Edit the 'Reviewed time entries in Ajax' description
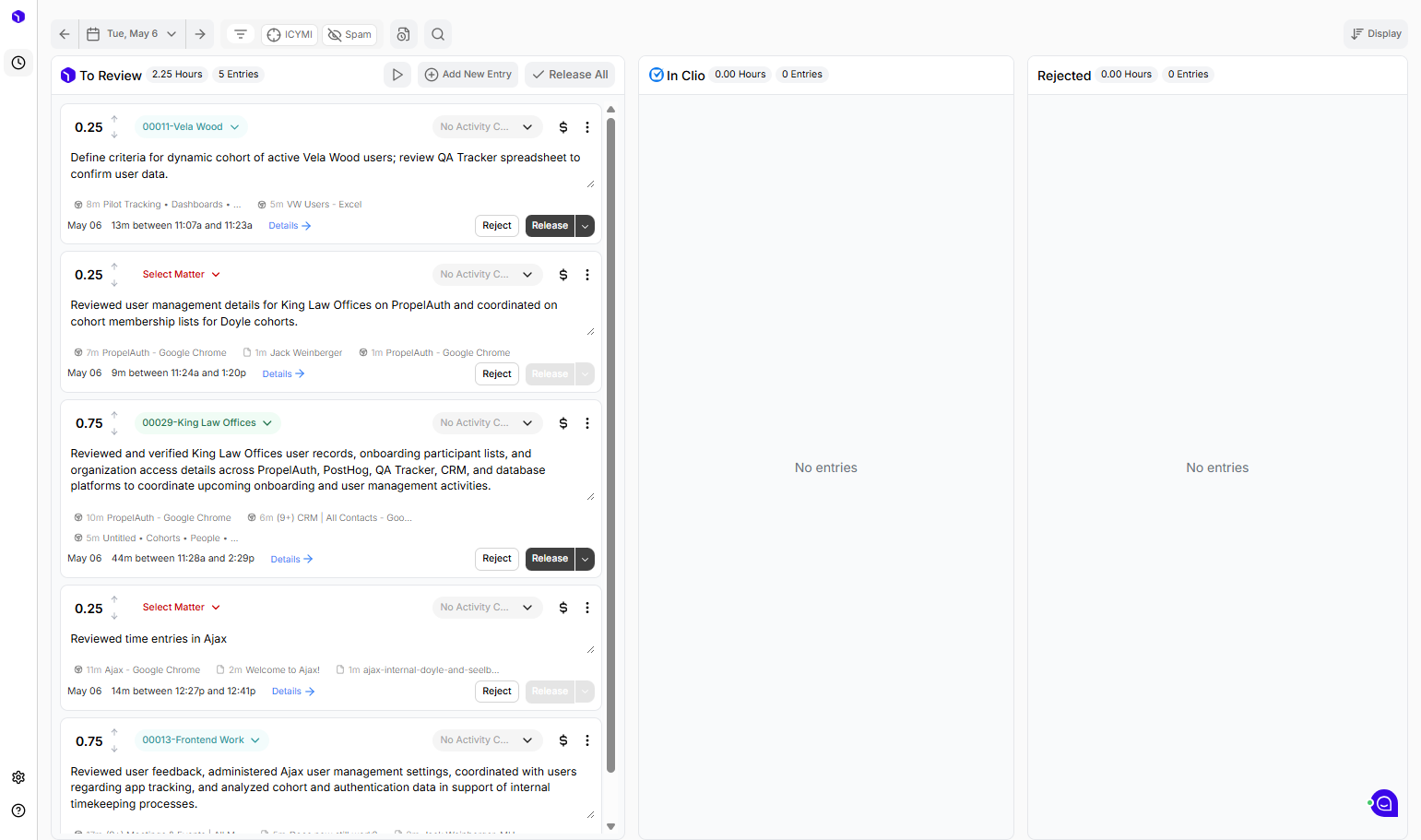 332,639
